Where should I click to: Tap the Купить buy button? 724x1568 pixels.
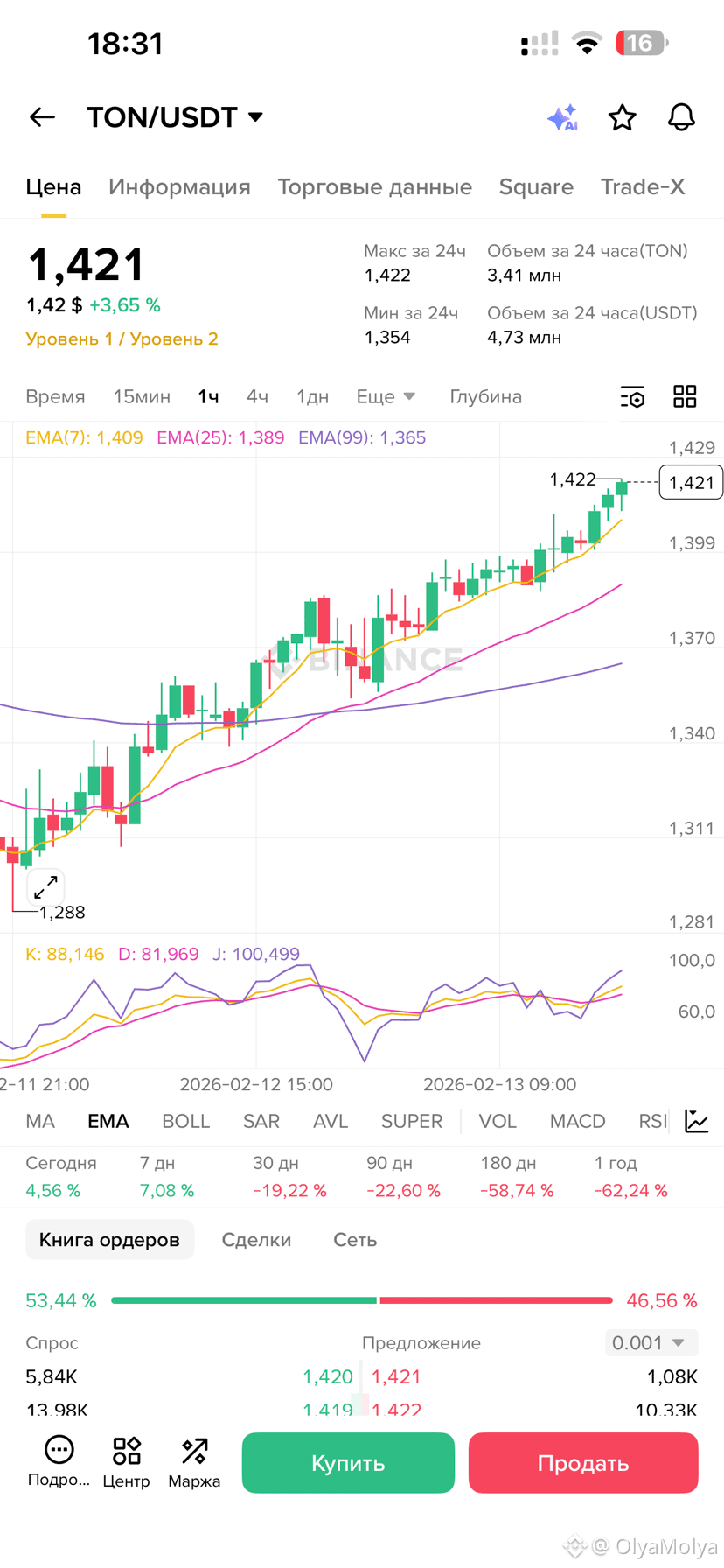pyautogui.click(x=348, y=1463)
